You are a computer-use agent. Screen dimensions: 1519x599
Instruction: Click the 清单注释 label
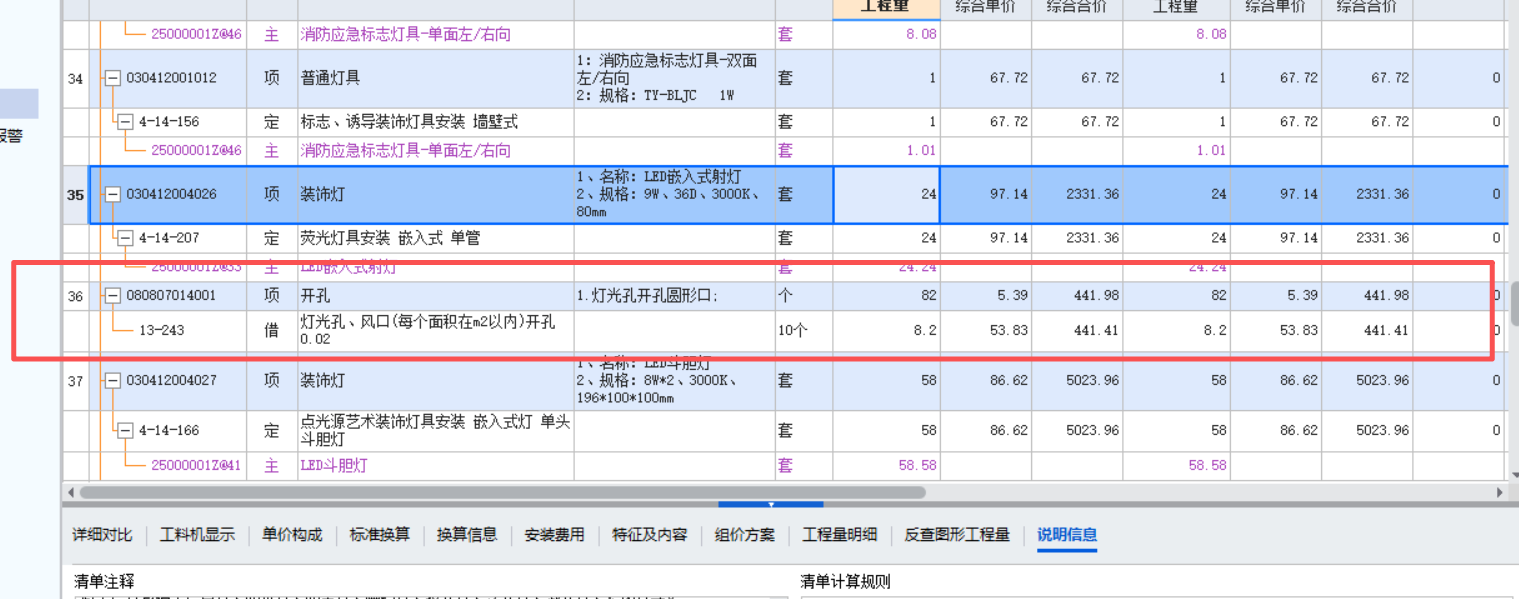[104, 581]
